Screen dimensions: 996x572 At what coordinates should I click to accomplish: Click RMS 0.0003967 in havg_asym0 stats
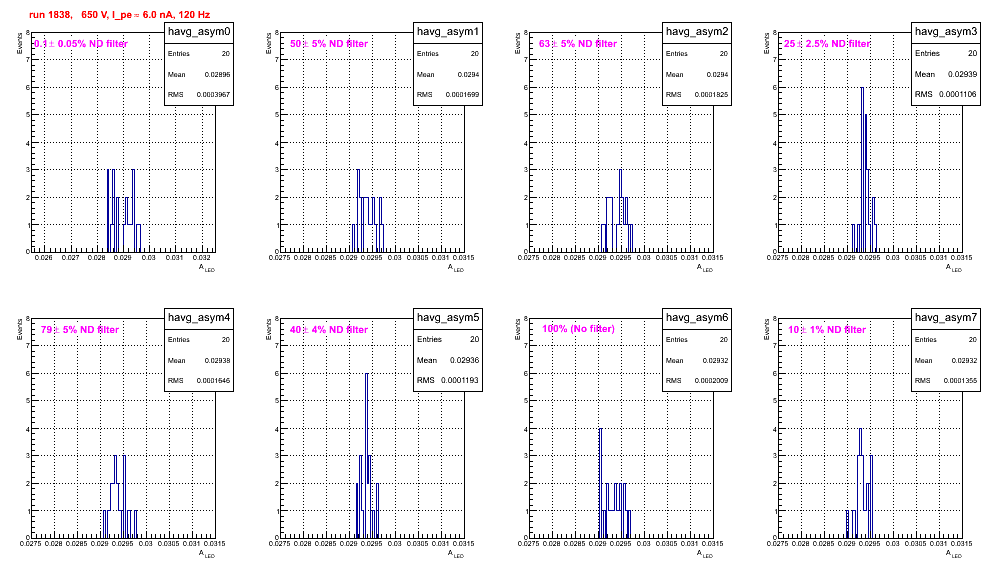click(199, 95)
